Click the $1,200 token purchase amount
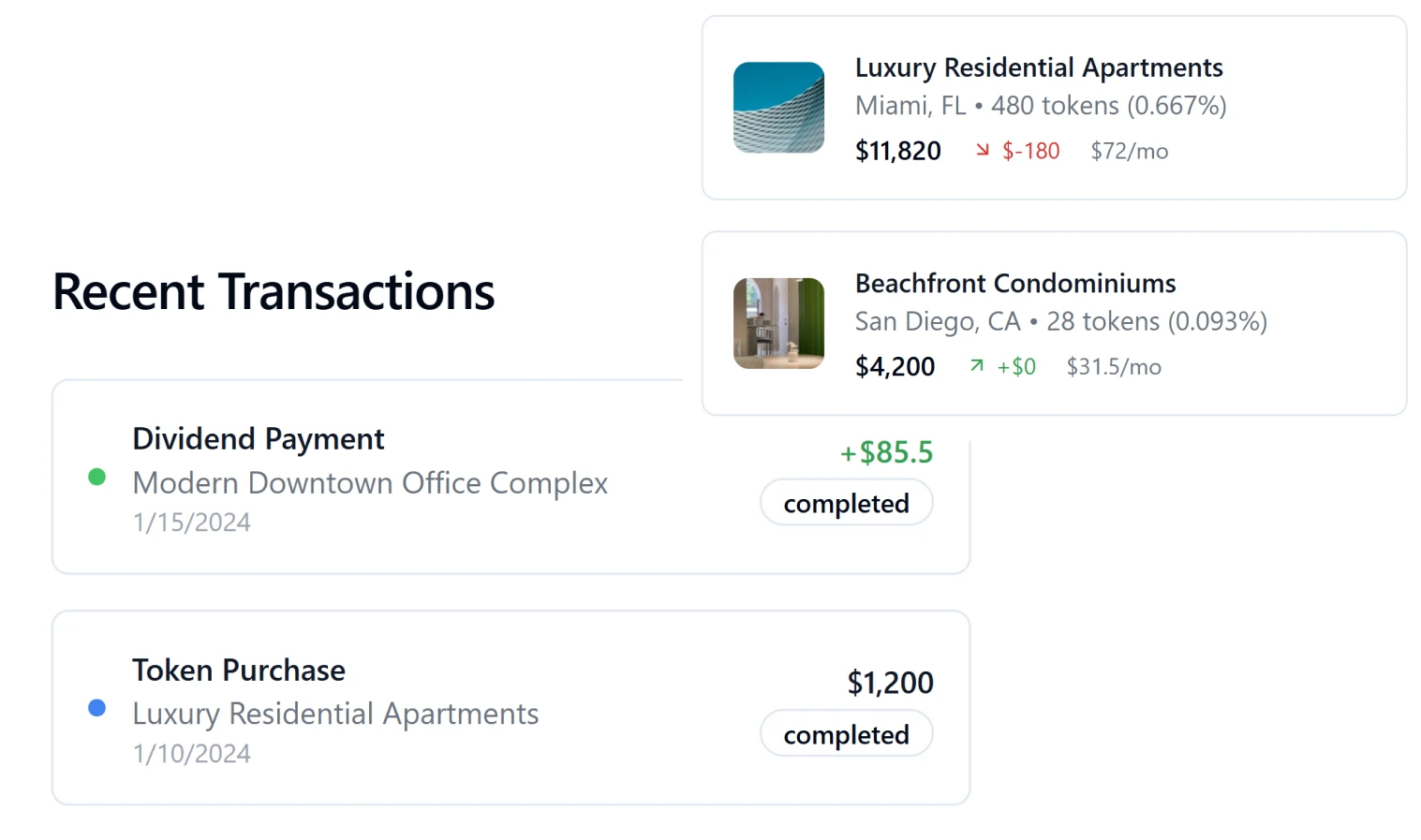The width and height of the screenshot is (1421, 840). [890, 684]
